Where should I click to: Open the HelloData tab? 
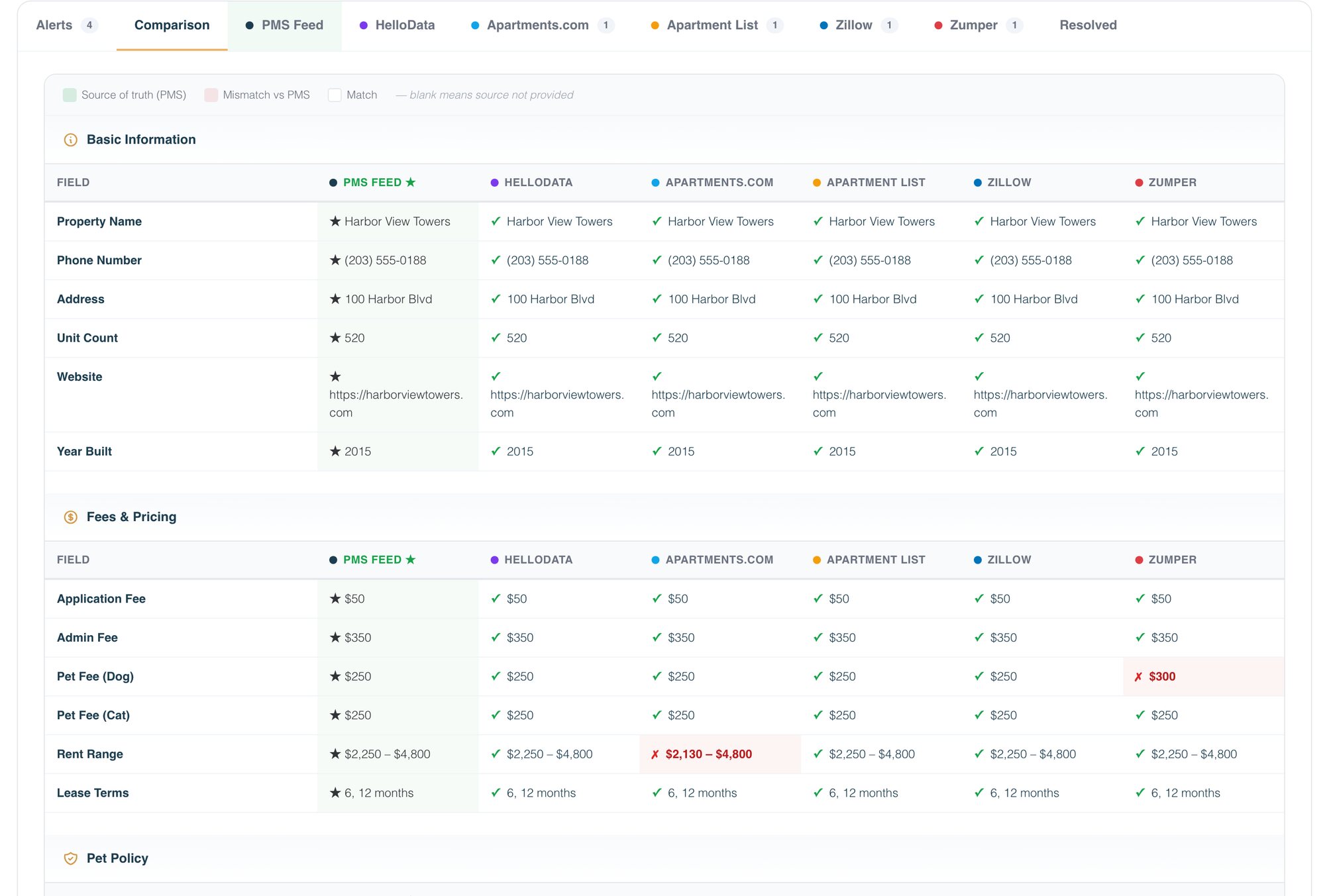[x=397, y=25]
